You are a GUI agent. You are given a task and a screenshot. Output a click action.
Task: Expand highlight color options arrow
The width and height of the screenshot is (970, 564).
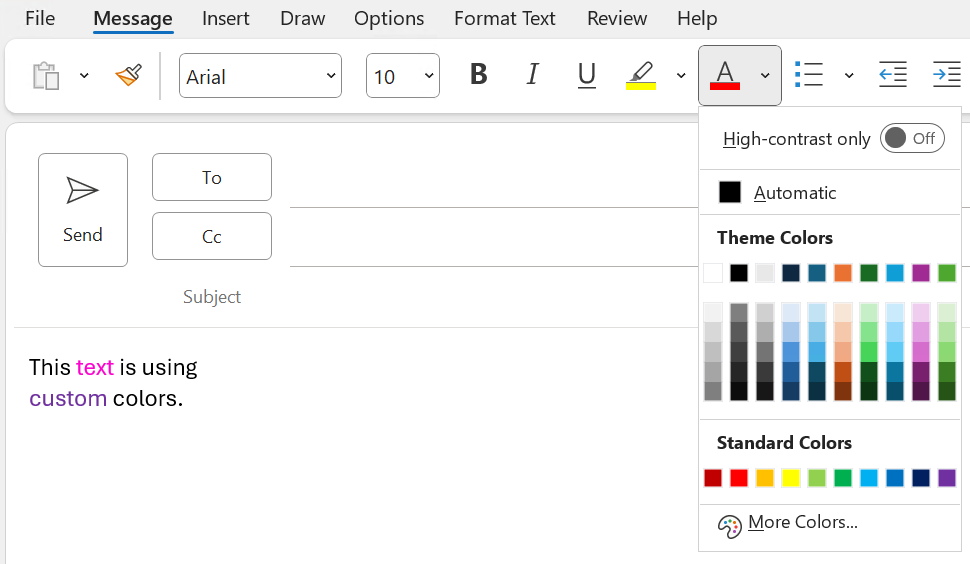[681, 75]
